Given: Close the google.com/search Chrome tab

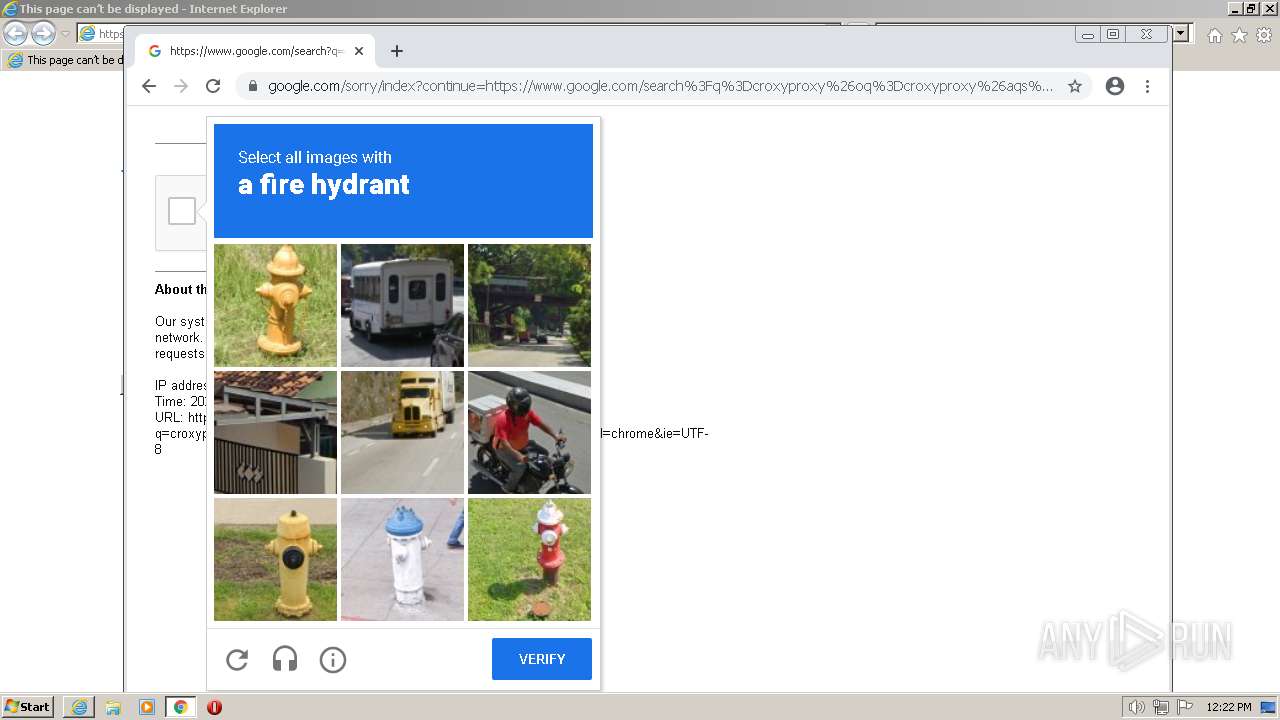Looking at the screenshot, I should coord(359,51).
